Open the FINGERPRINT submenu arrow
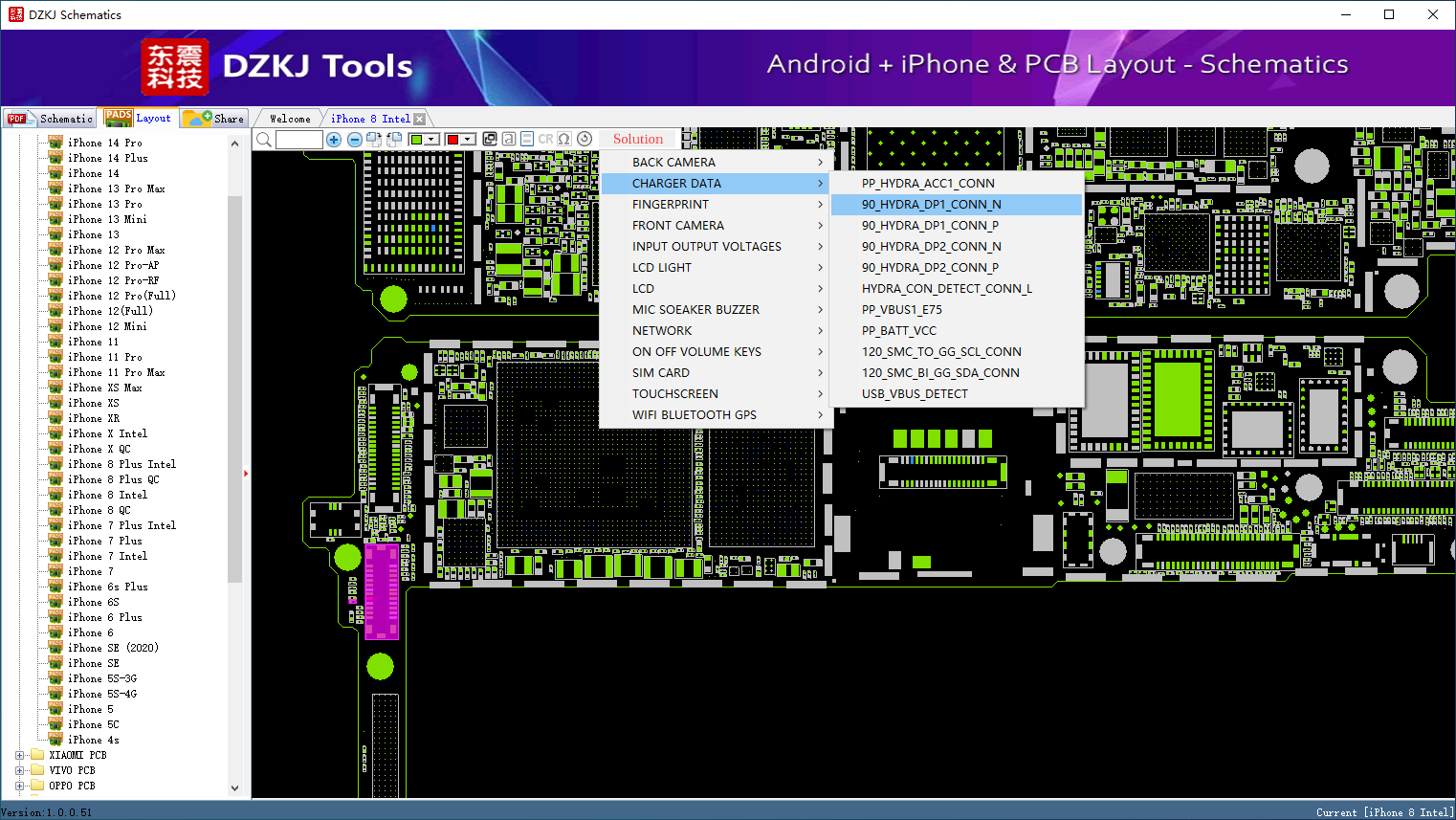 [x=820, y=205]
